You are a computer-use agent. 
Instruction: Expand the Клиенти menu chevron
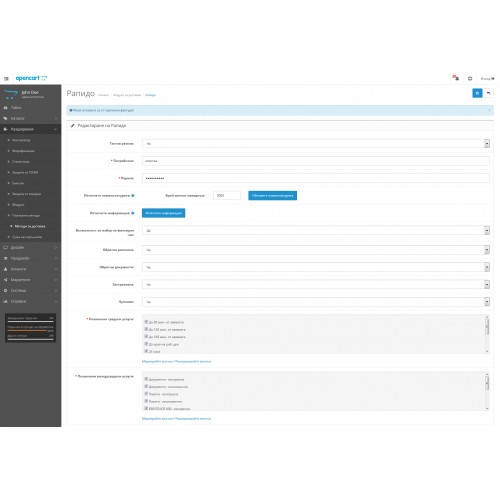coord(56,269)
